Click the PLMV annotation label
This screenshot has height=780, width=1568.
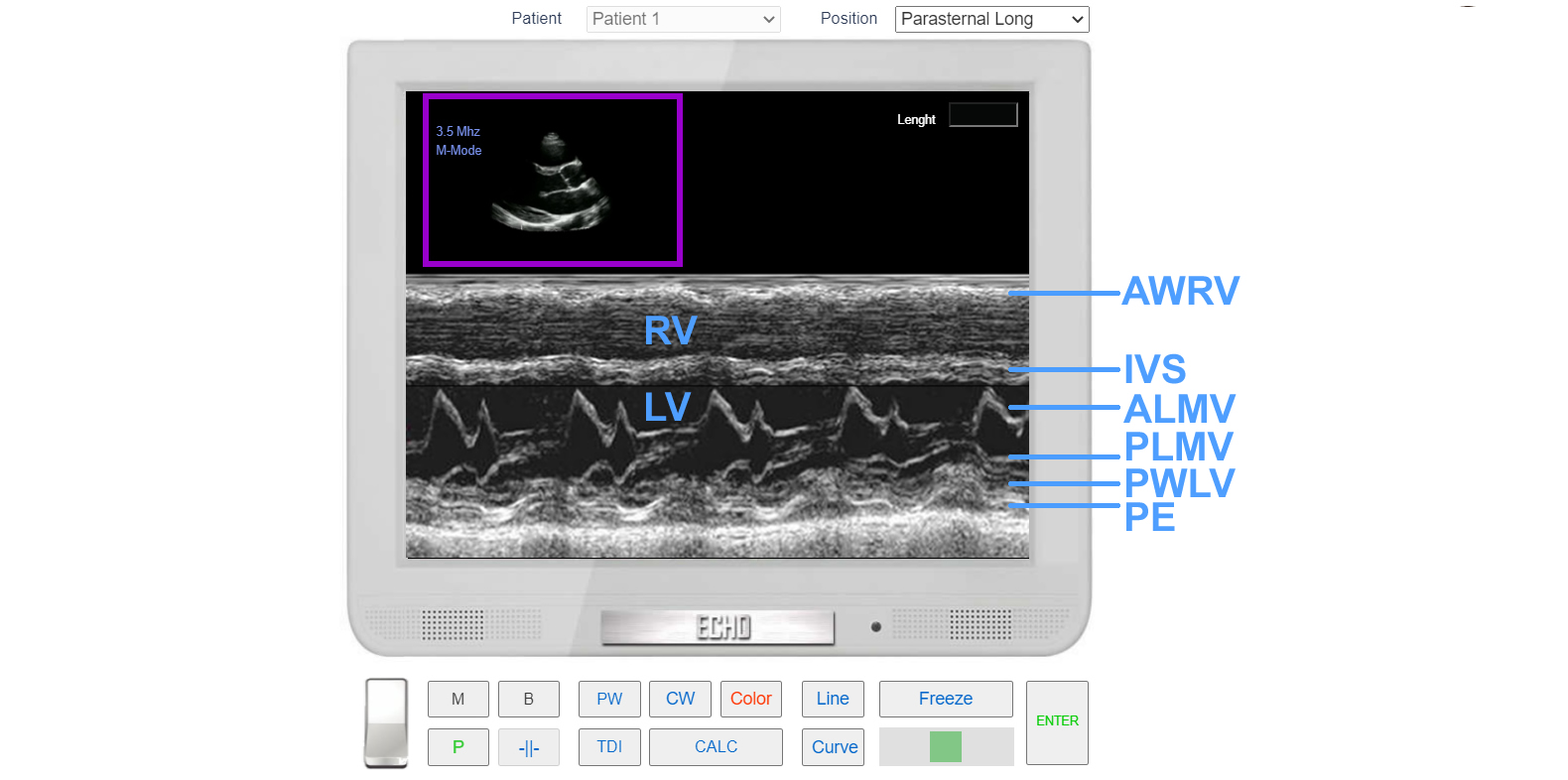coord(1179,447)
